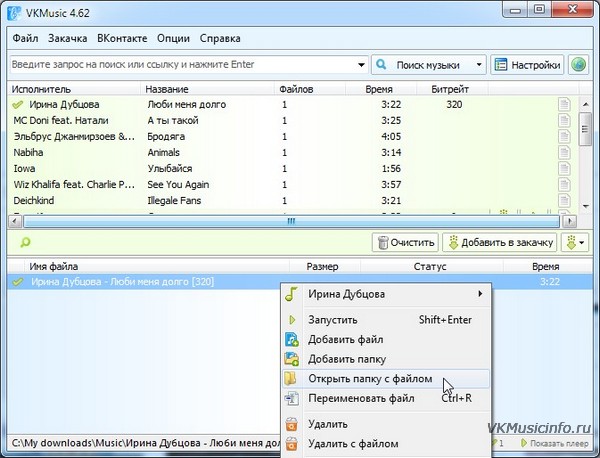Click Показать плеер in the status bar

click(555, 443)
